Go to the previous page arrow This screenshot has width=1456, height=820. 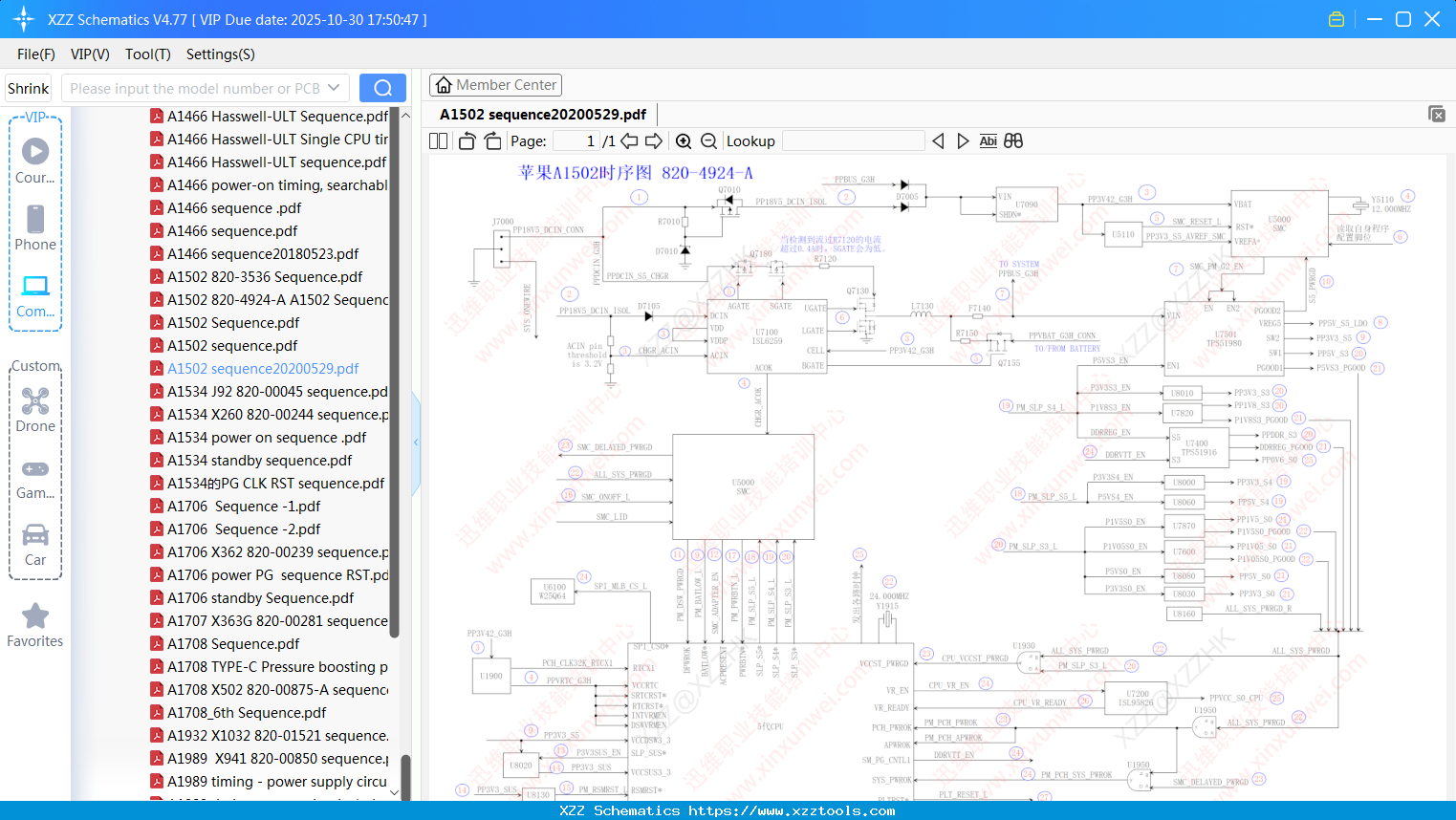tap(629, 140)
